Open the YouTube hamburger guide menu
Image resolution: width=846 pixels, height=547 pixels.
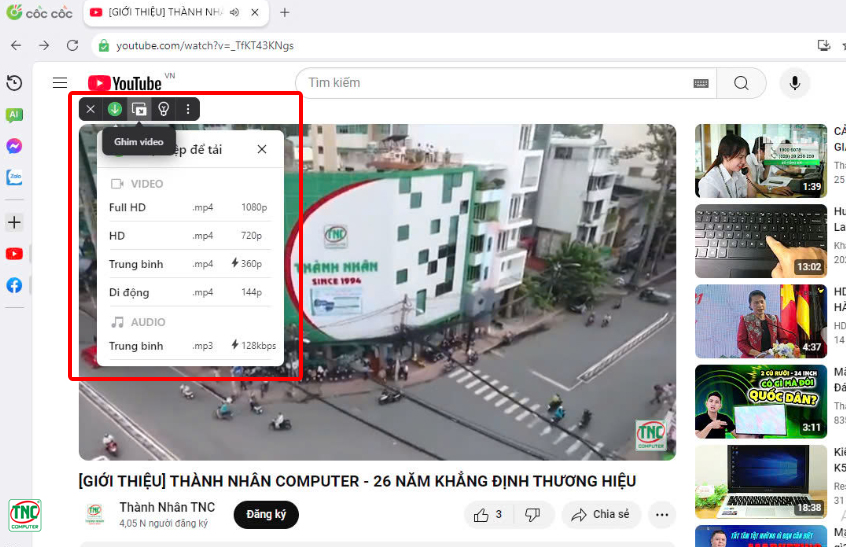coord(60,83)
